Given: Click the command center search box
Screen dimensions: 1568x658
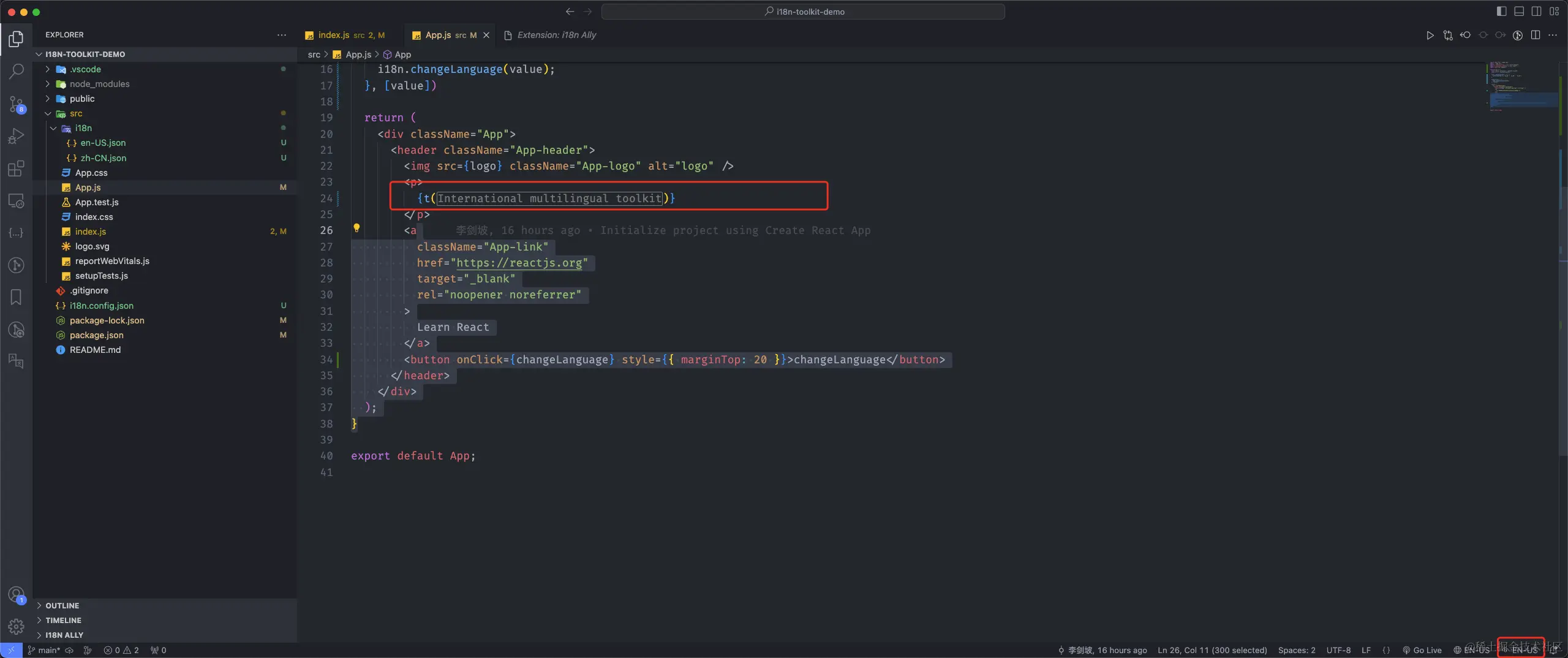Looking at the screenshot, I should [803, 12].
